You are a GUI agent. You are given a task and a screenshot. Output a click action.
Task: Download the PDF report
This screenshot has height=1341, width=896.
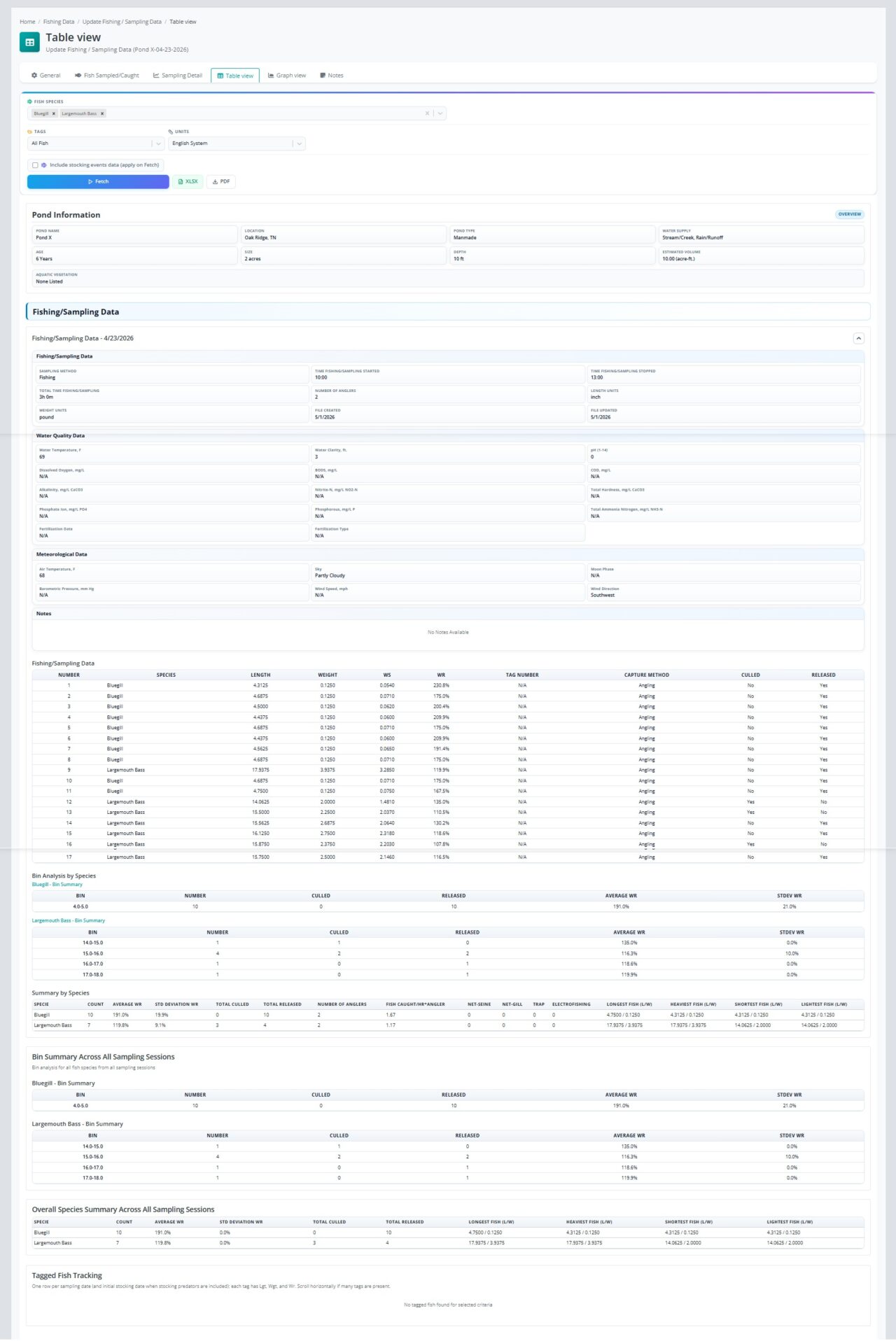click(221, 181)
